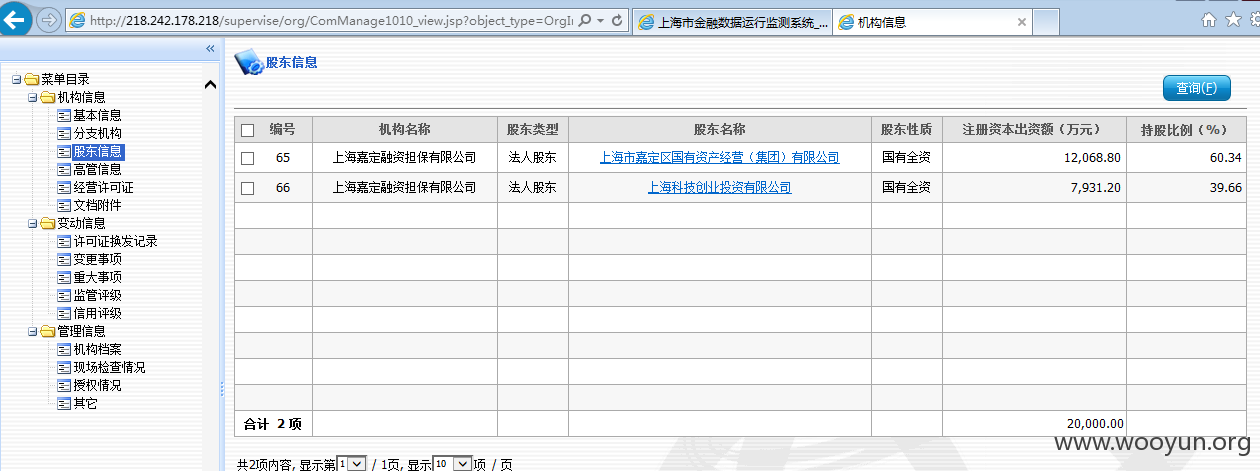
Task: Click the page icon beside 经营许可证
Action: pos(64,187)
